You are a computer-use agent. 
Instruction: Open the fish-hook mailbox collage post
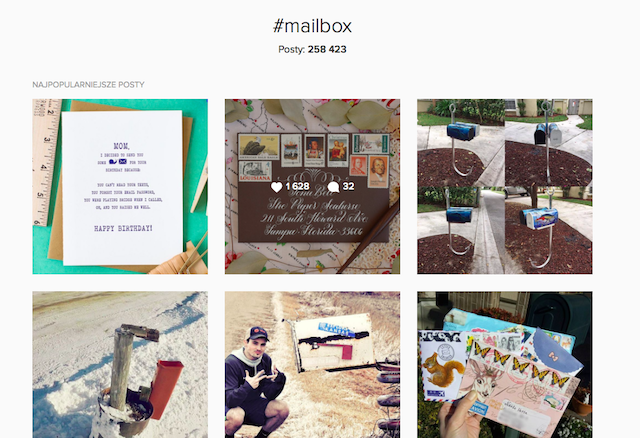[x=504, y=187]
